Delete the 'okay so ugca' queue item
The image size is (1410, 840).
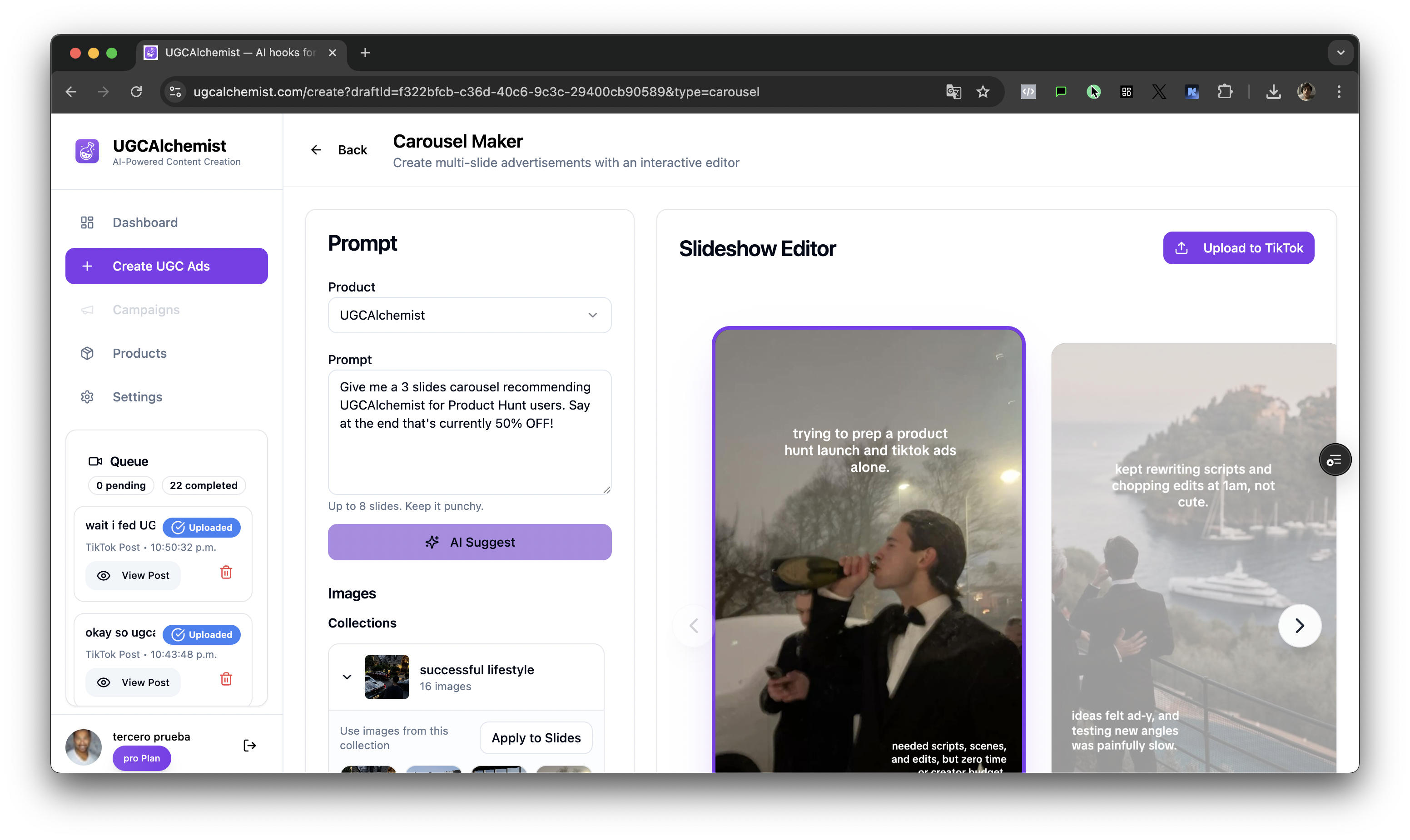226,679
